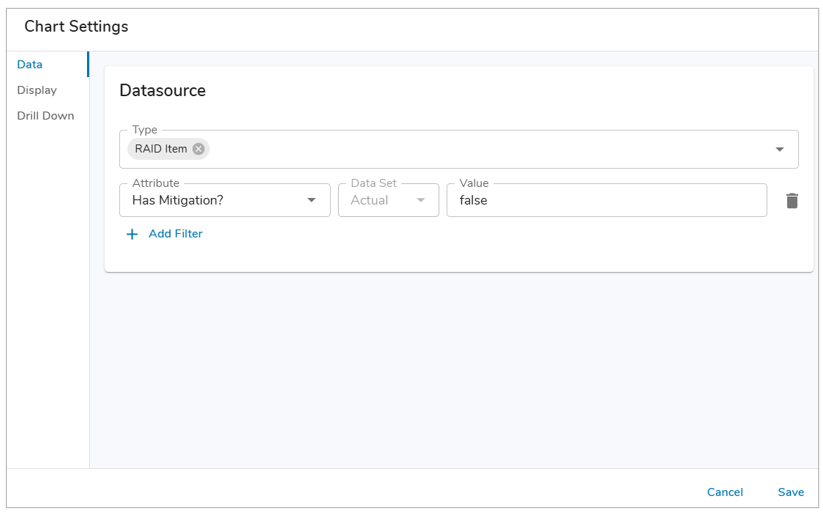Save the chart settings
The width and height of the screenshot is (823, 515).
pyautogui.click(x=790, y=492)
